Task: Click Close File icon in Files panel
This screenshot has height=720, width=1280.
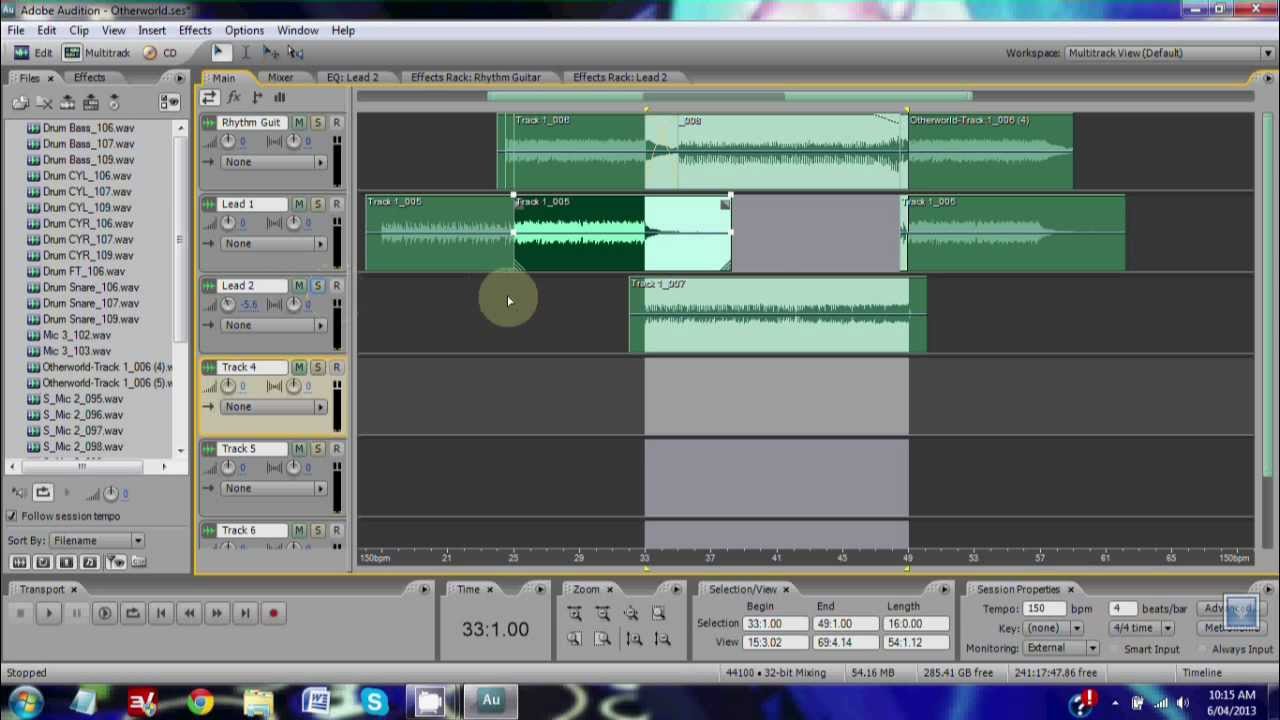Action: point(44,102)
